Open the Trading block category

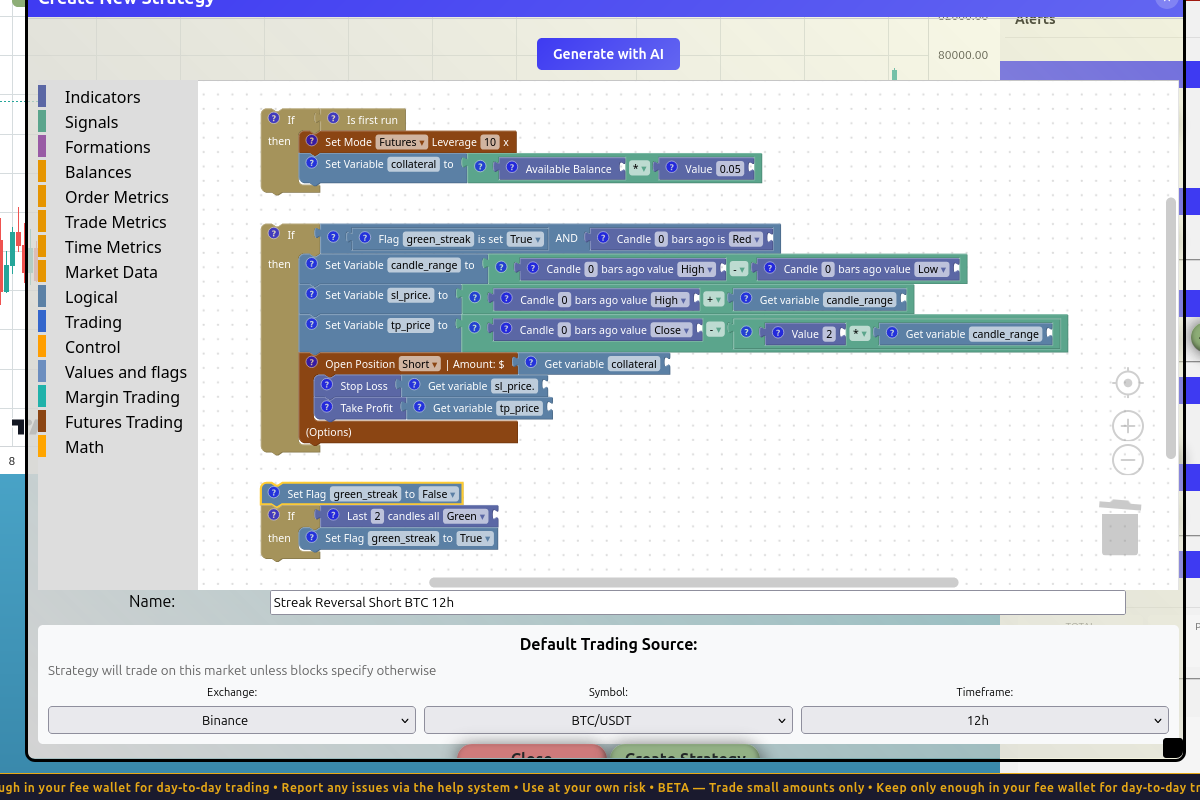tap(93, 322)
